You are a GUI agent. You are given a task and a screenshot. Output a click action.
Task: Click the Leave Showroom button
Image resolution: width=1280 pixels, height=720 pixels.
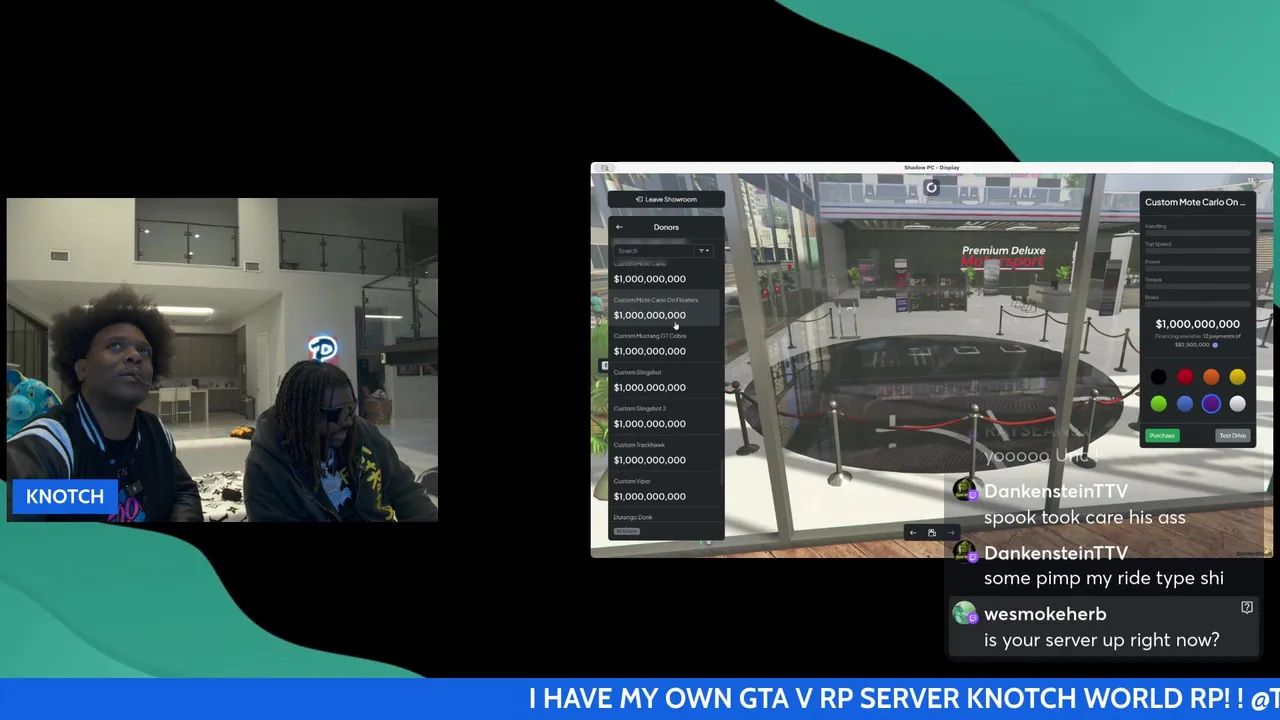[x=666, y=199]
